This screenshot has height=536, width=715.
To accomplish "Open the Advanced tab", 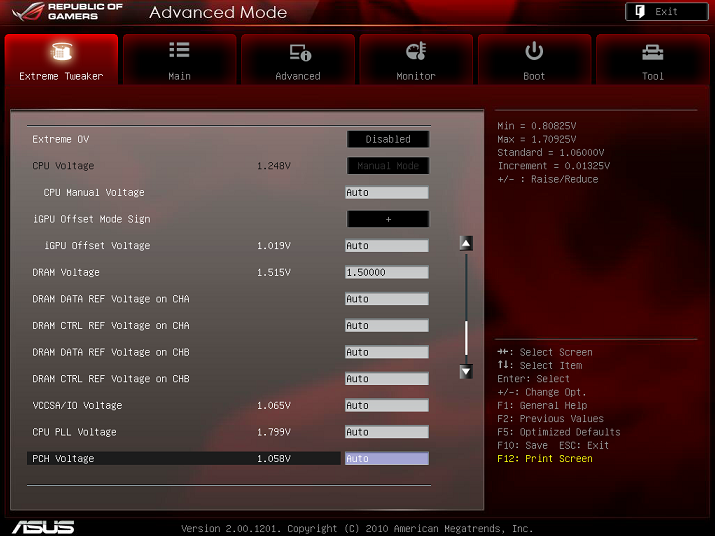I will point(298,59).
